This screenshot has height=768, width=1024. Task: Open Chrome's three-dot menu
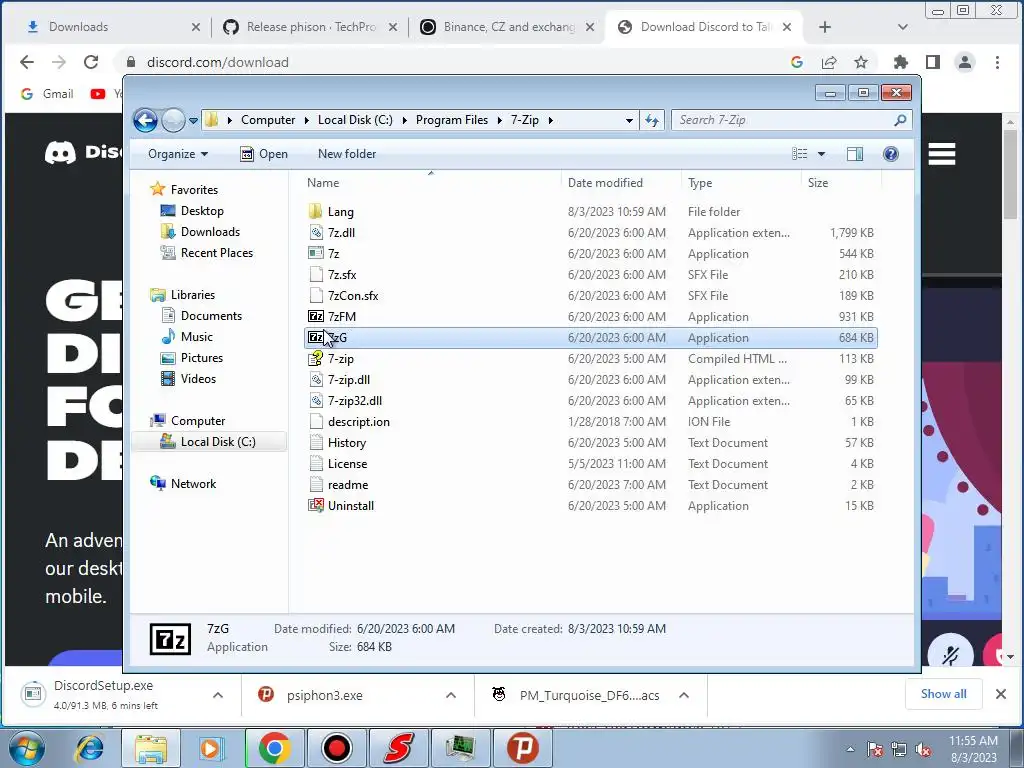tap(997, 62)
